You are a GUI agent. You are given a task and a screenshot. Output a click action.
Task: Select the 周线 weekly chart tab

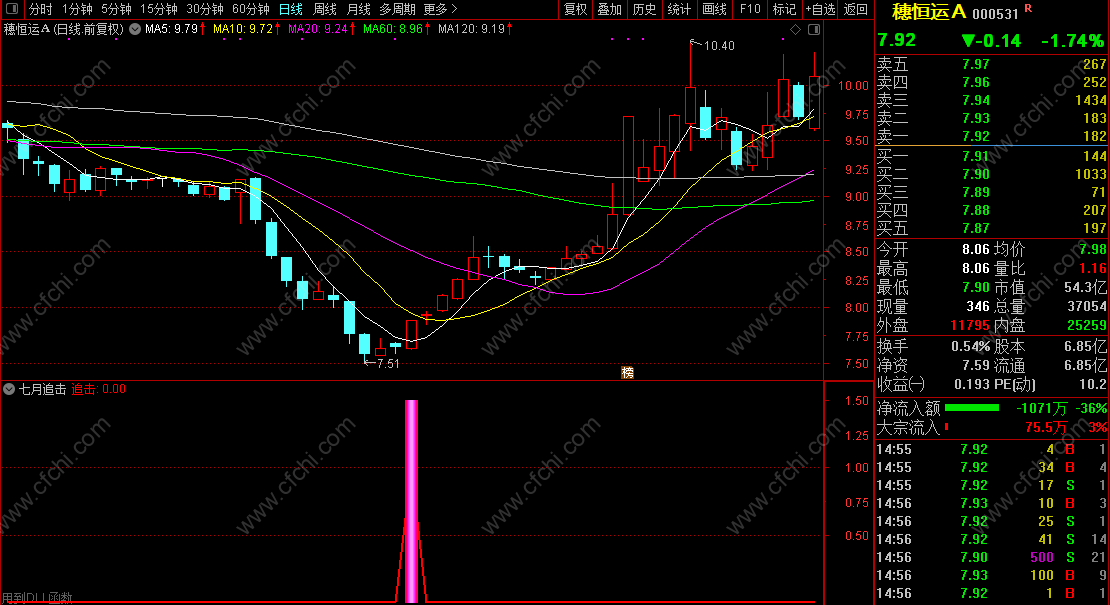[x=325, y=9]
